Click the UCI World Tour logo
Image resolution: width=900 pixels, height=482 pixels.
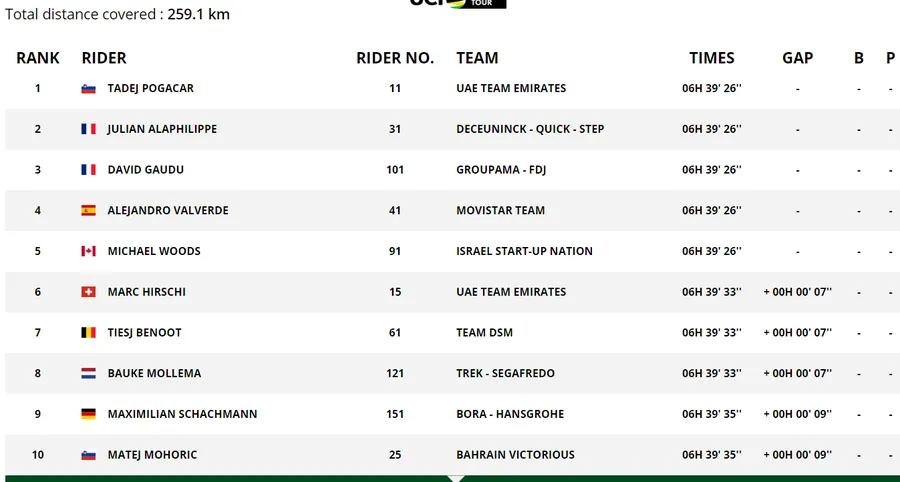(x=458, y=3)
